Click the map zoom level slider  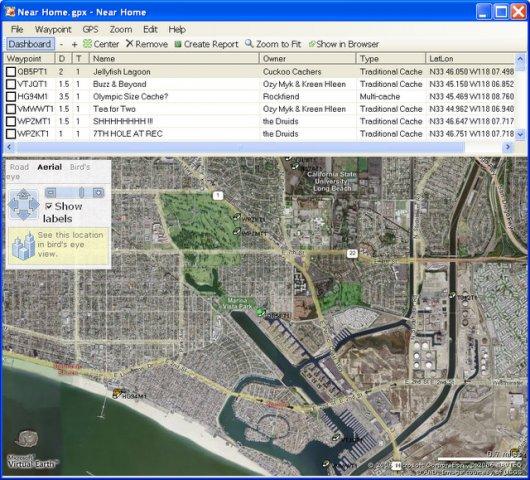coord(81,193)
